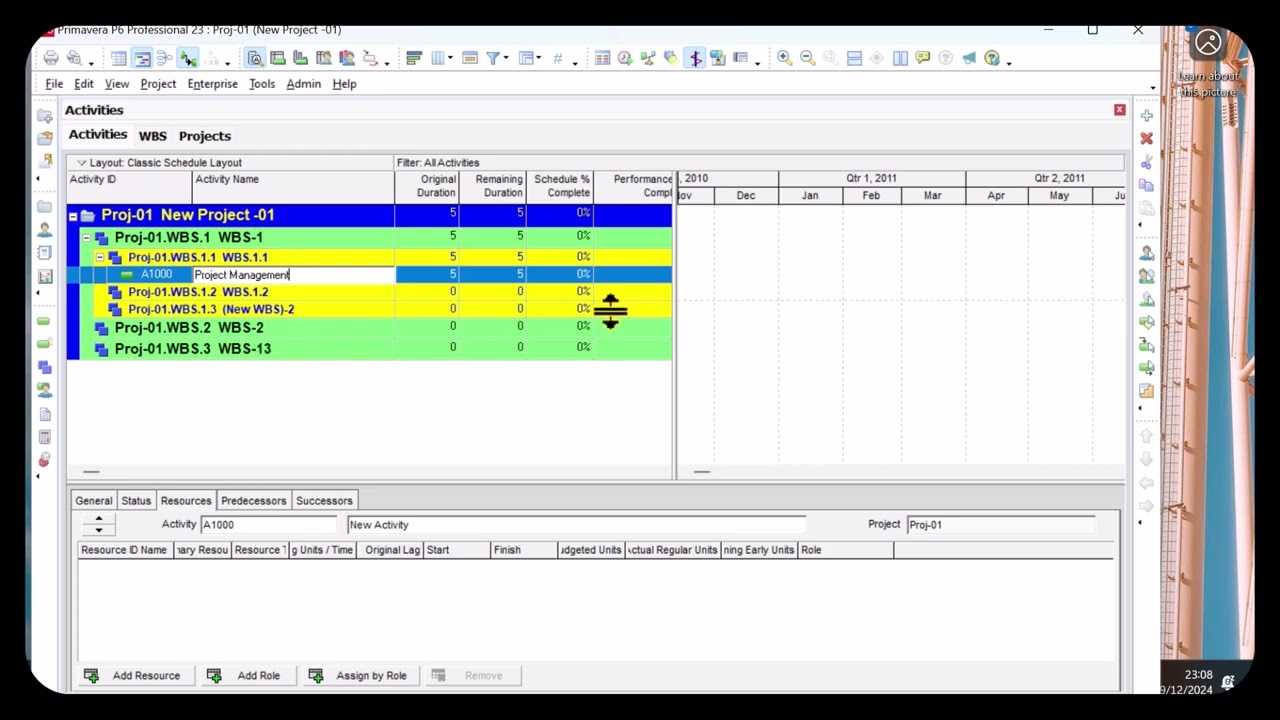Click the activity stepper up arrow in details

point(98,519)
